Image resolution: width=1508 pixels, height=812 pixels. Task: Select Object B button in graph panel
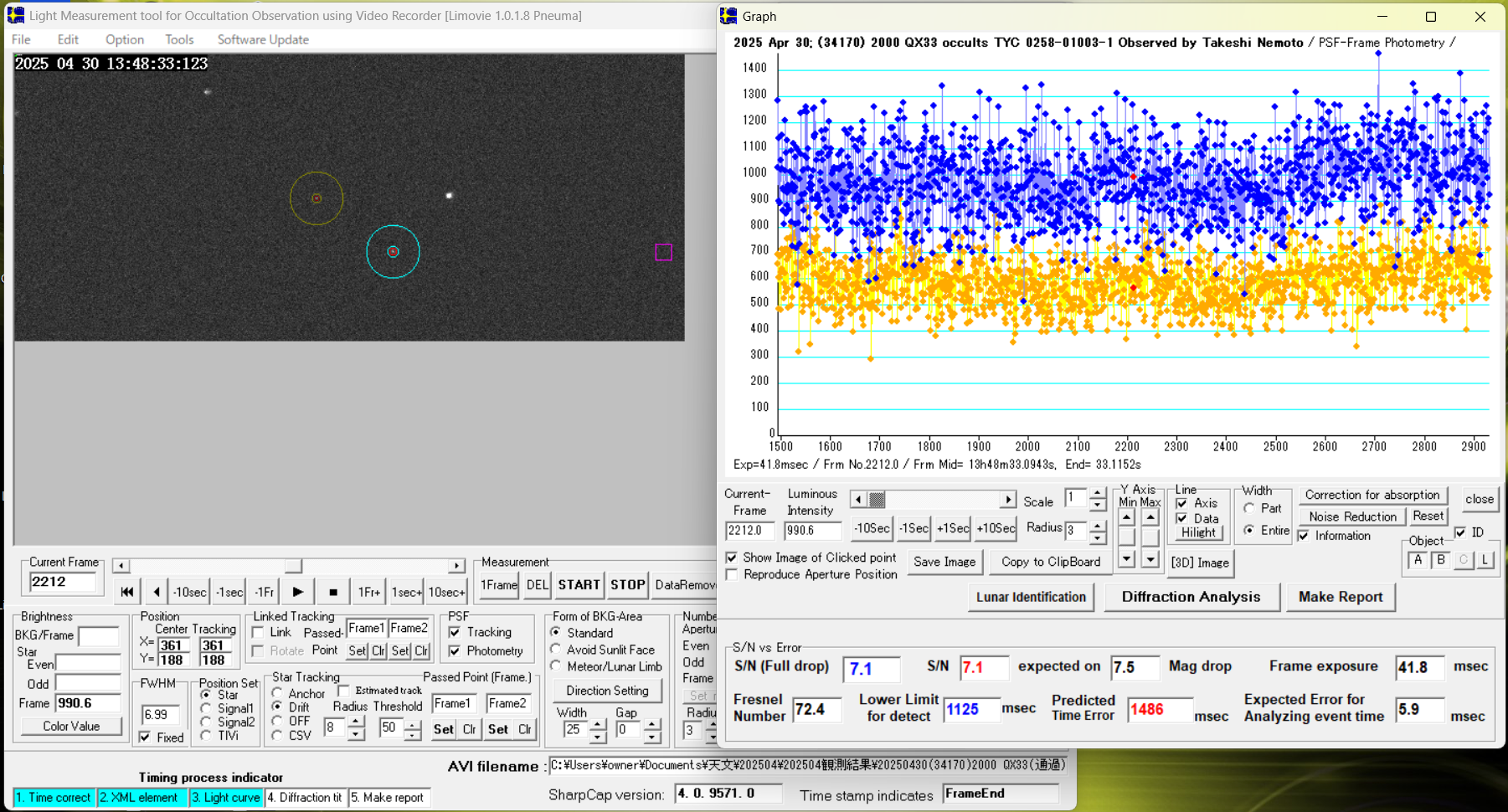pyautogui.click(x=1441, y=560)
